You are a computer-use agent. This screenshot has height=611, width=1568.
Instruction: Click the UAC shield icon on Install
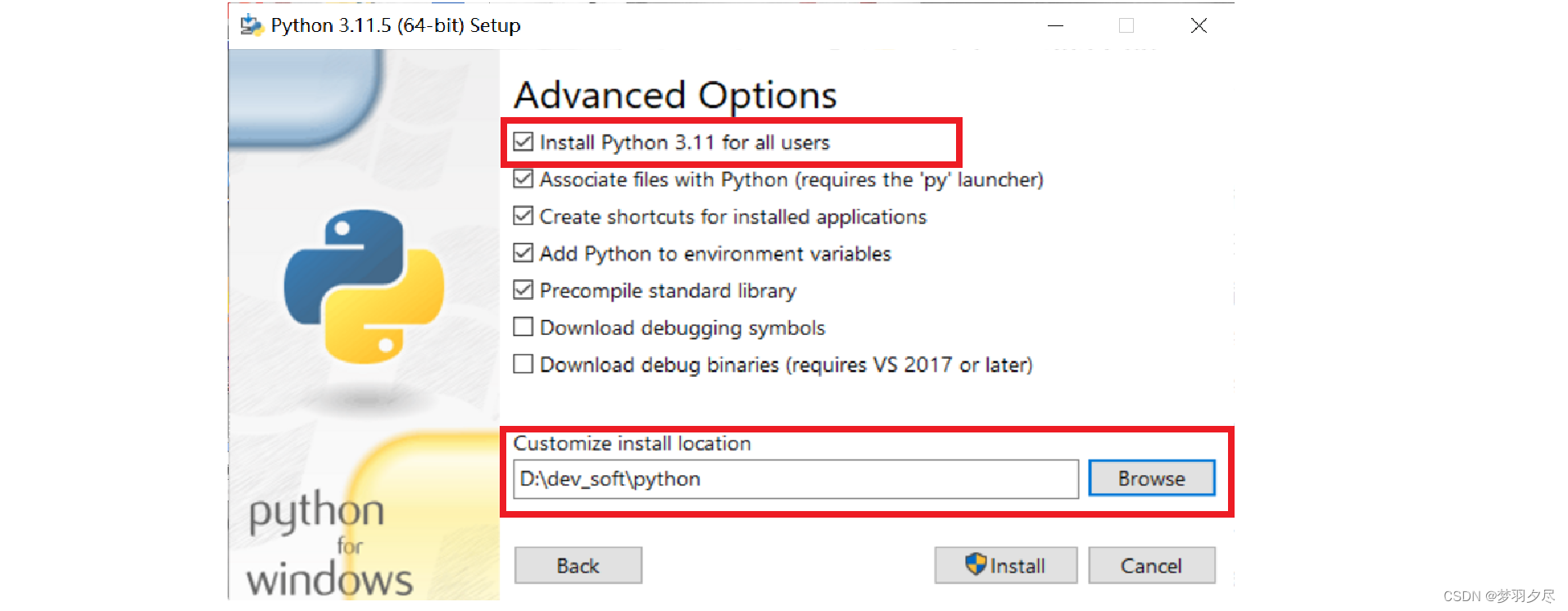coord(976,563)
